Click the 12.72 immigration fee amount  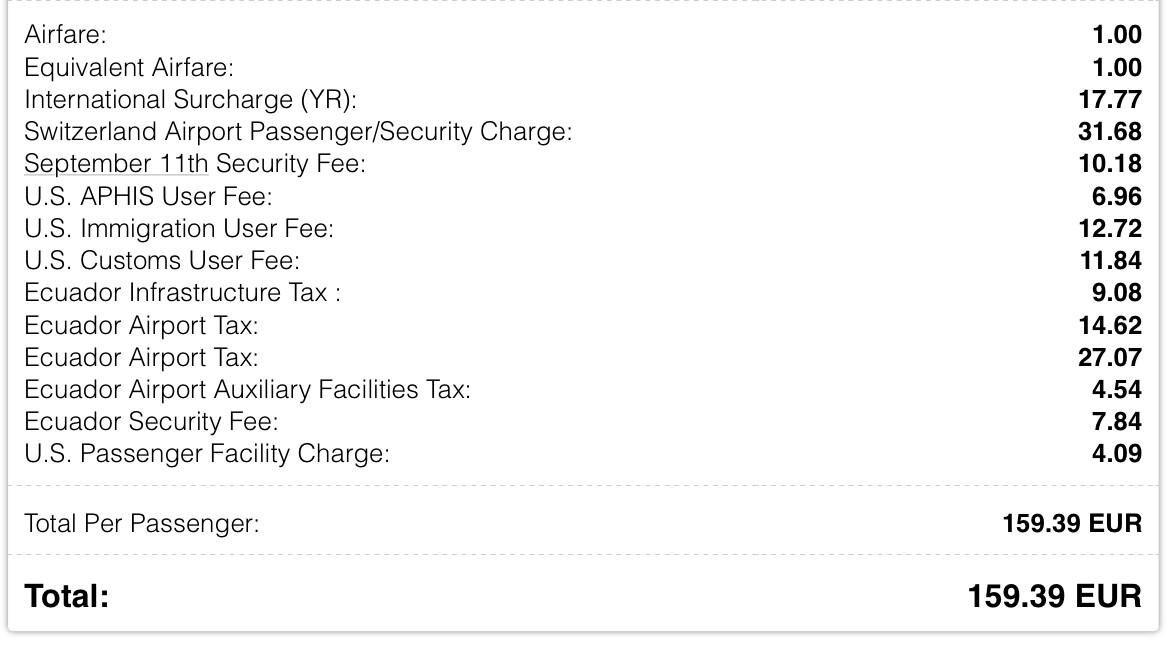point(1116,228)
